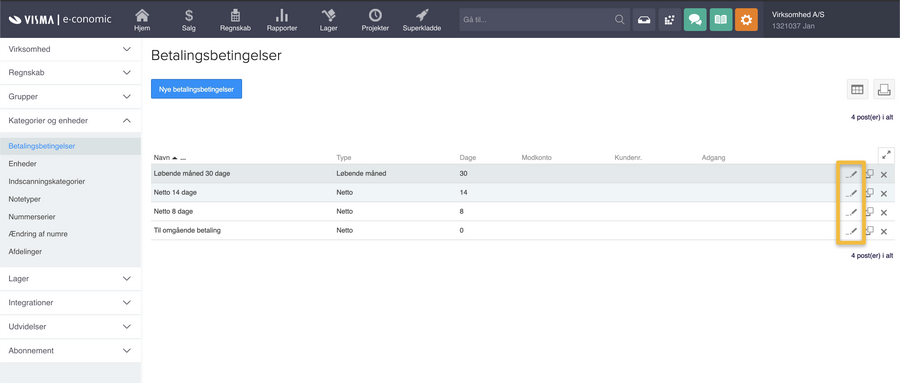Open the Rapporter top menu

[x=282, y=20]
